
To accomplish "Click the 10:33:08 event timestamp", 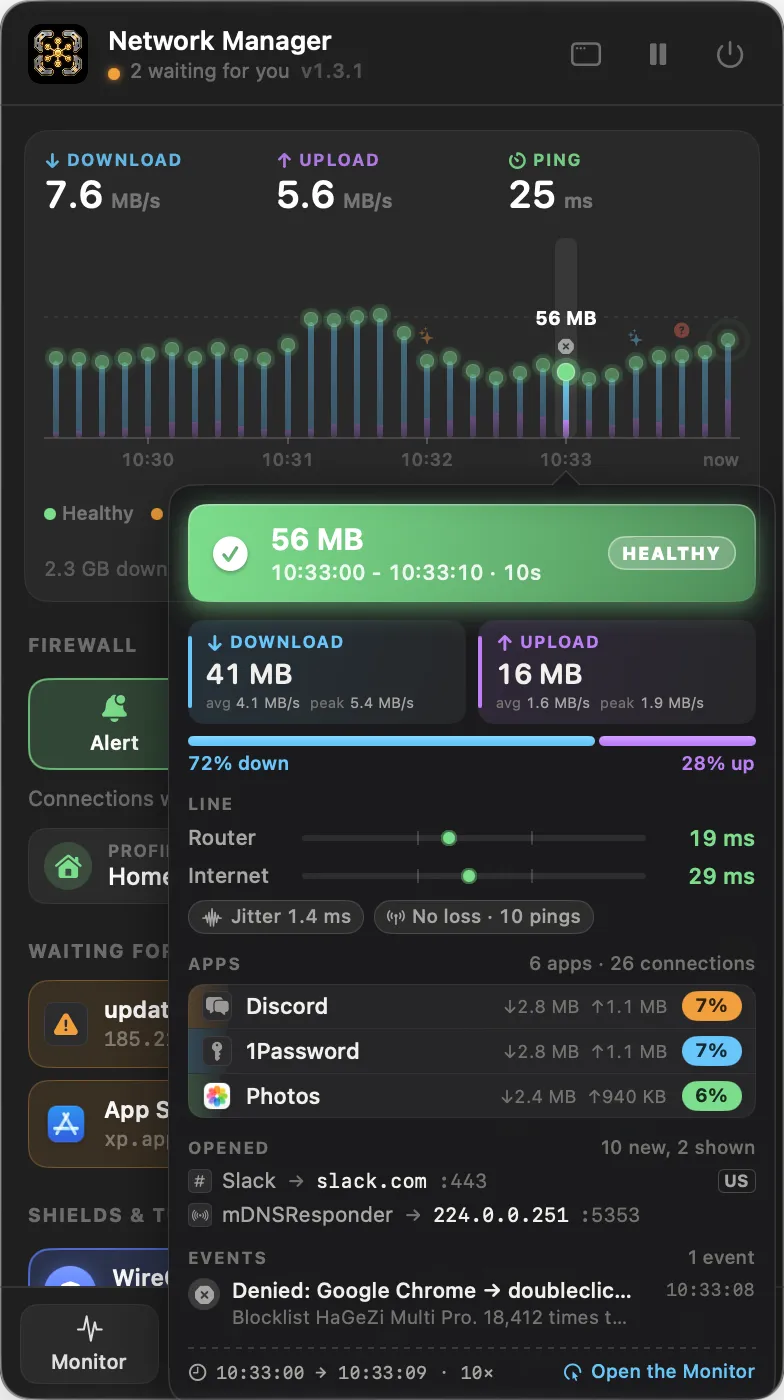I will [710, 1290].
